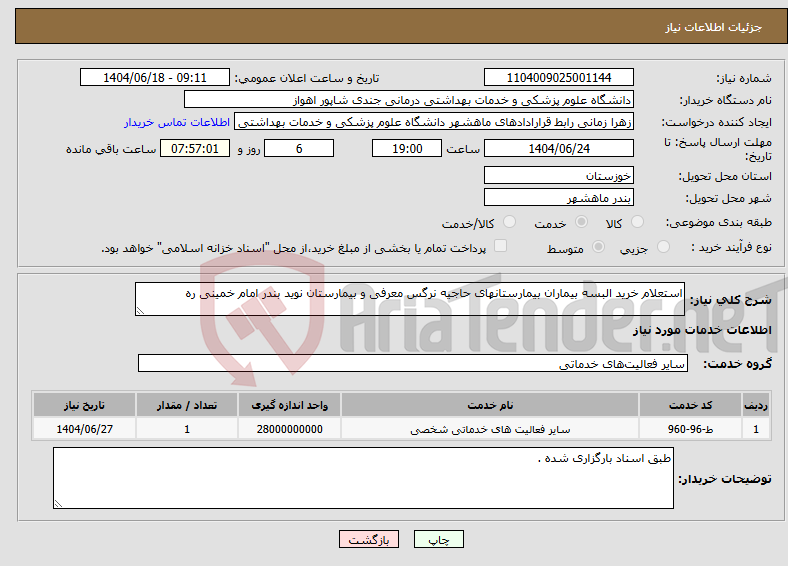Click the نام دستگاه خریدار label

726,101
